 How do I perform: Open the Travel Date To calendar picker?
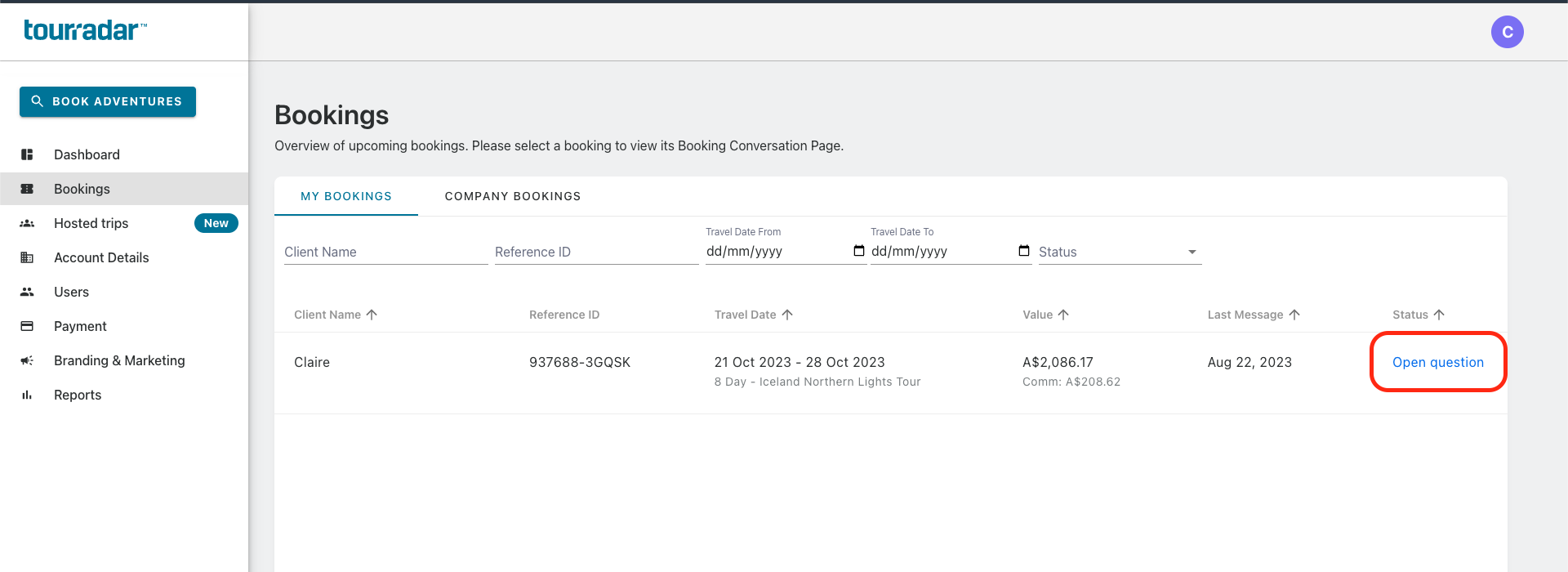(x=1023, y=251)
